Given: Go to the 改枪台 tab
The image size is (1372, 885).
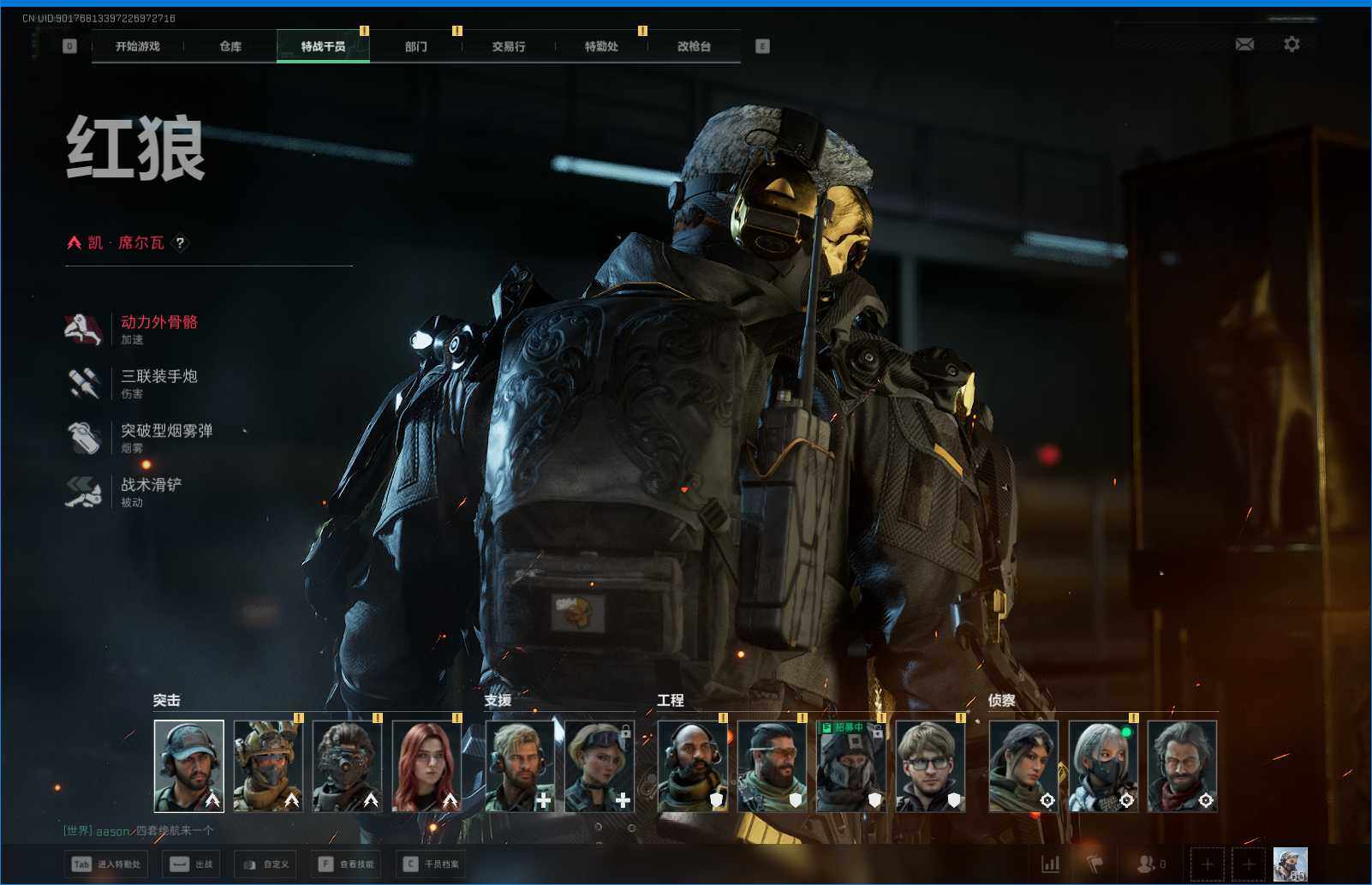Looking at the screenshot, I should pyautogui.click(x=694, y=46).
